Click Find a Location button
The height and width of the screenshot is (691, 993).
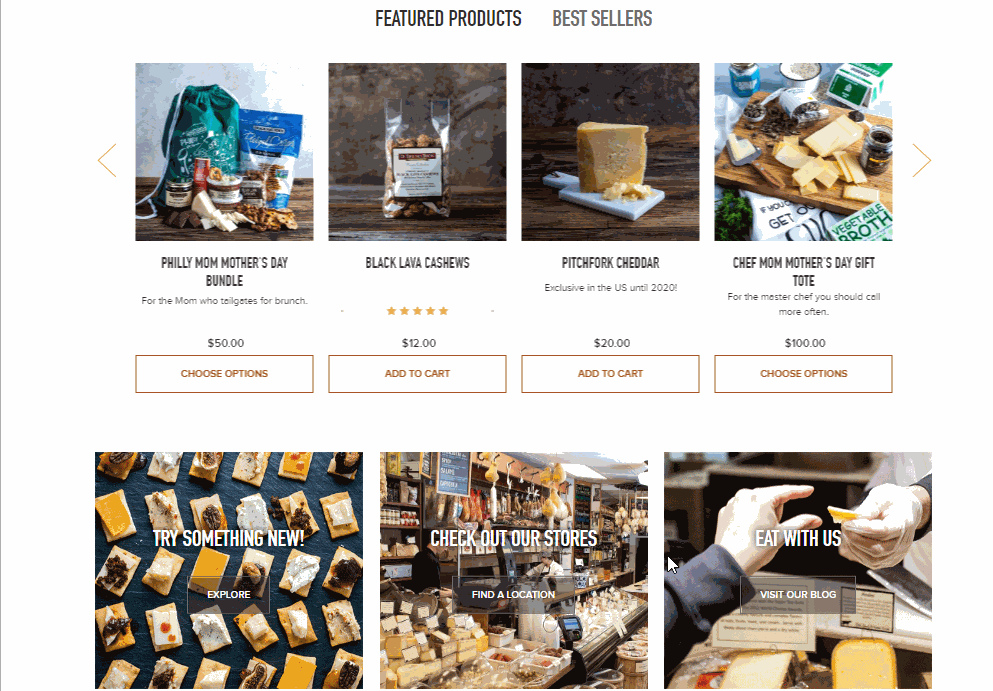pyautogui.click(x=513, y=595)
